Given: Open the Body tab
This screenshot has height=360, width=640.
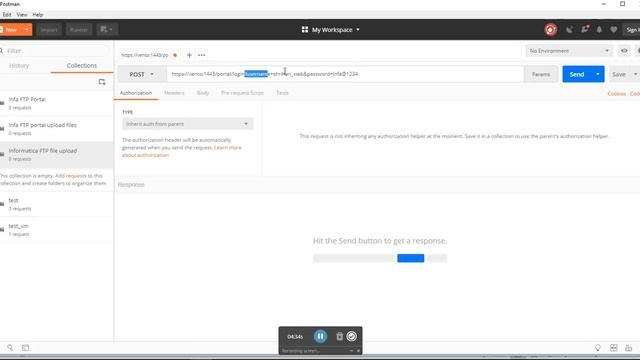Looking at the screenshot, I should pyautogui.click(x=202, y=93).
